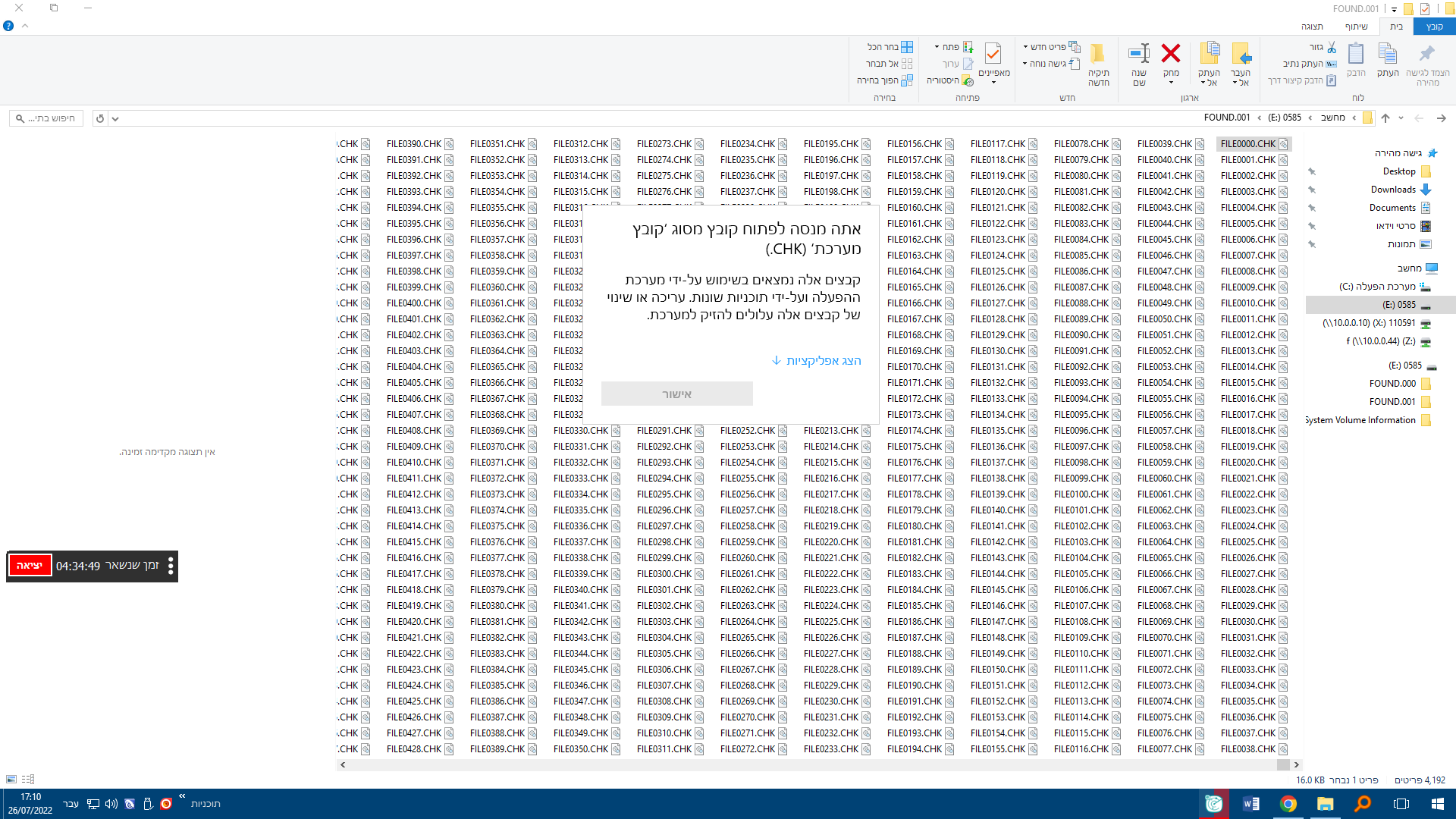Switch to details view layout toggle
Image resolution: width=1456 pixels, height=819 pixels.
coord(28,780)
